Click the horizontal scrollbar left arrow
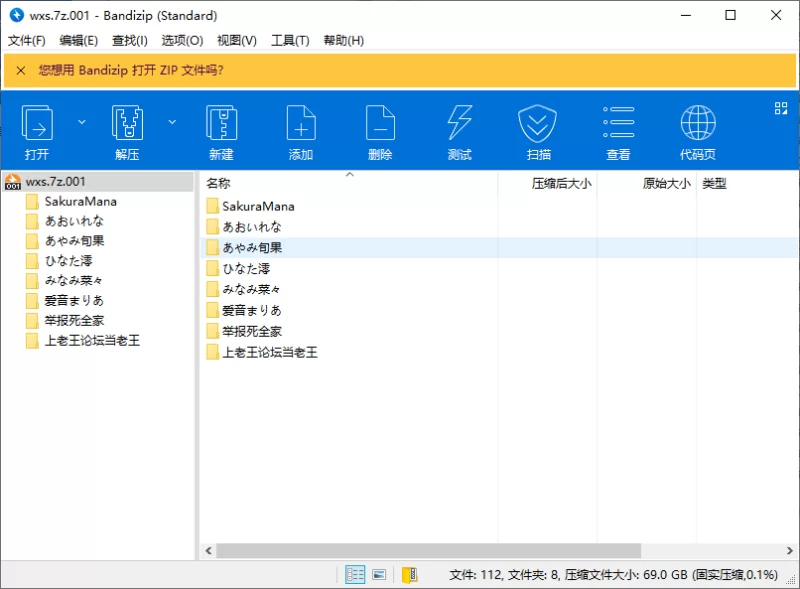The image size is (800, 589). (x=209, y=551)
